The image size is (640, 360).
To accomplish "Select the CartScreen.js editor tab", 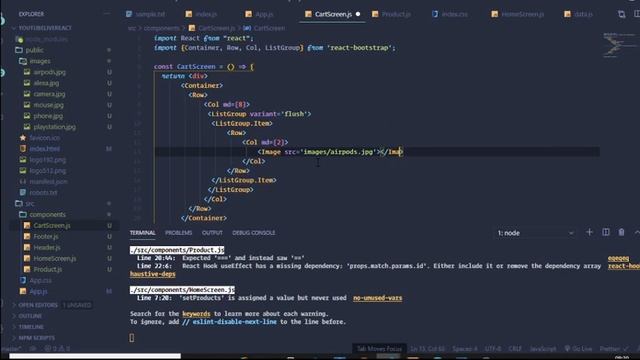I will pyautogui.click(x=333, y=14).
